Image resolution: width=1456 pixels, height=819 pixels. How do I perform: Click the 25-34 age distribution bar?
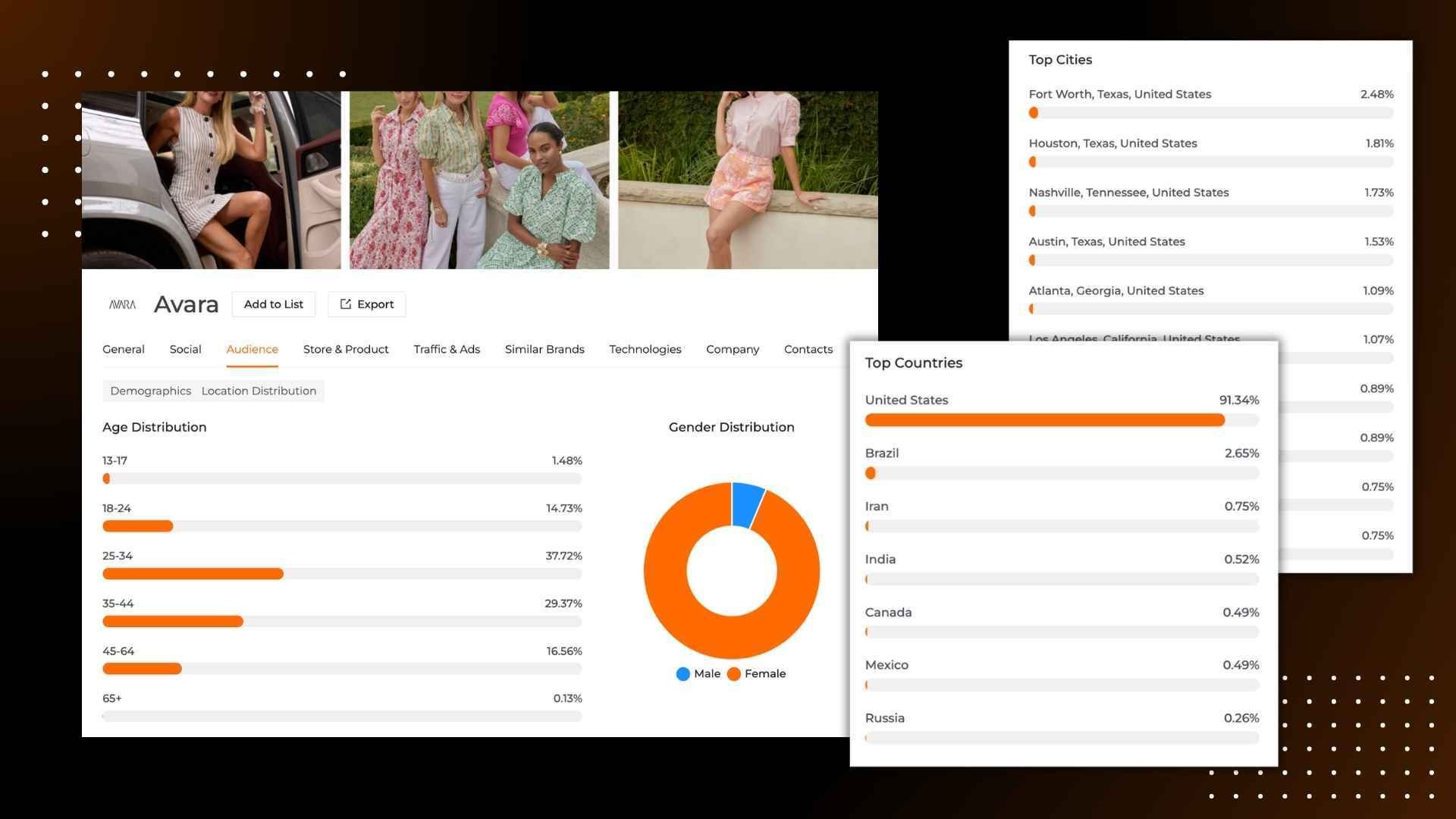point(342,574)
